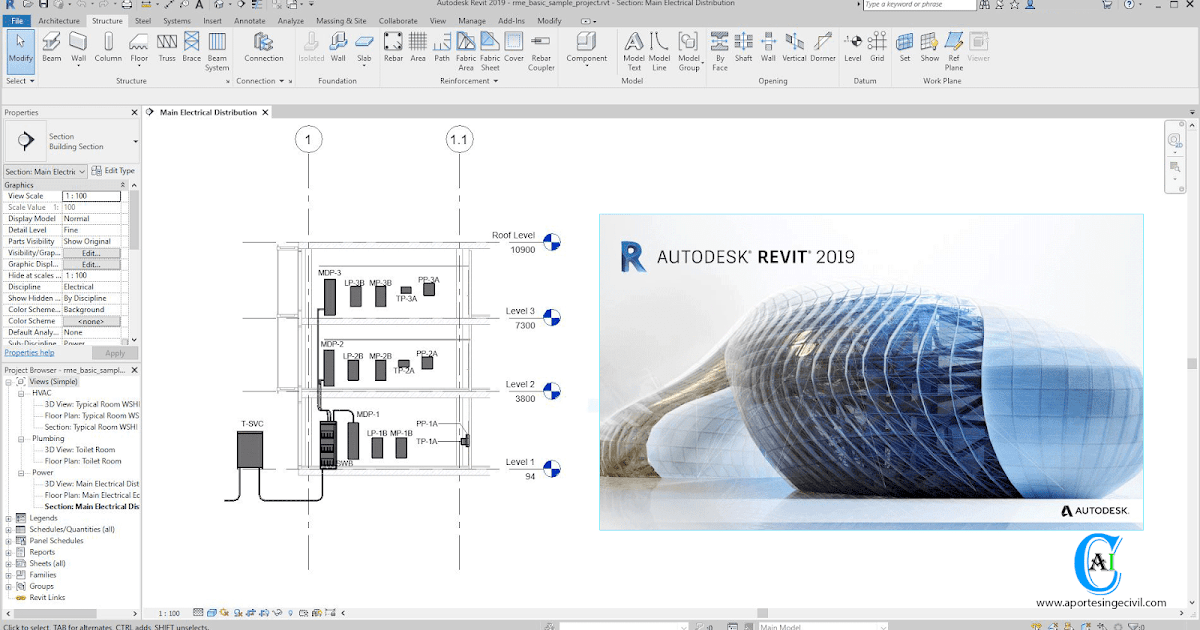Select the Brace tool

[x=191, y=48]
